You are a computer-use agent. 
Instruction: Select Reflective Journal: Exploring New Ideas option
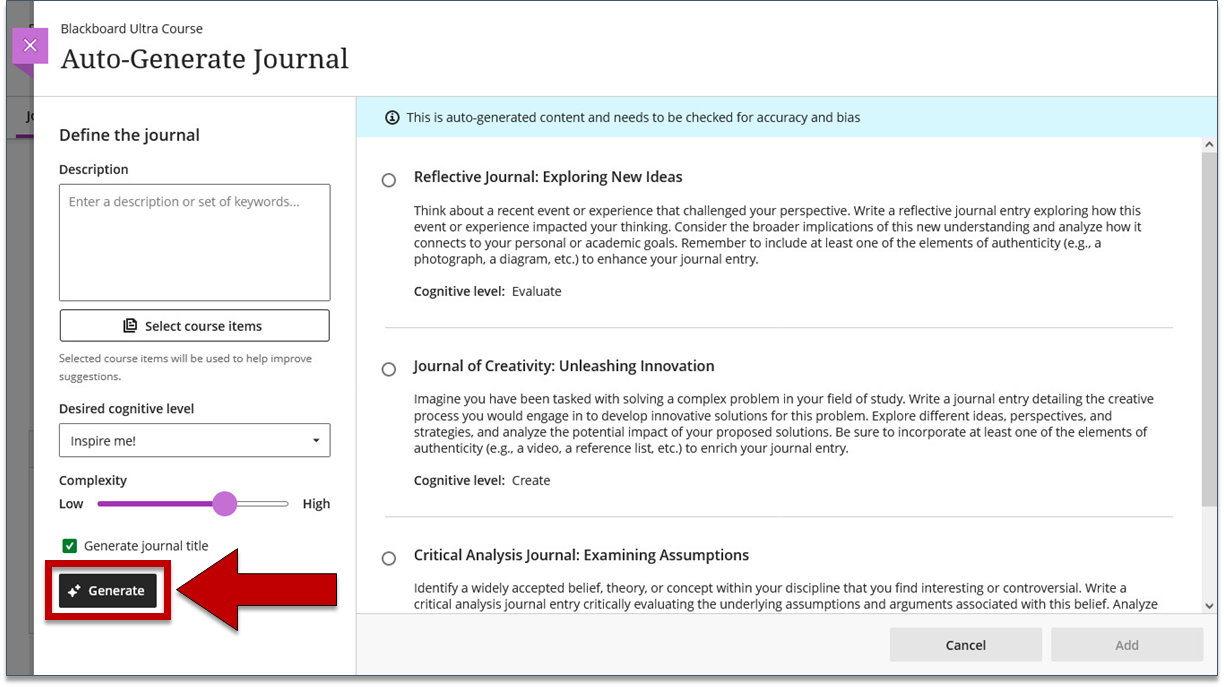[389, 180]
